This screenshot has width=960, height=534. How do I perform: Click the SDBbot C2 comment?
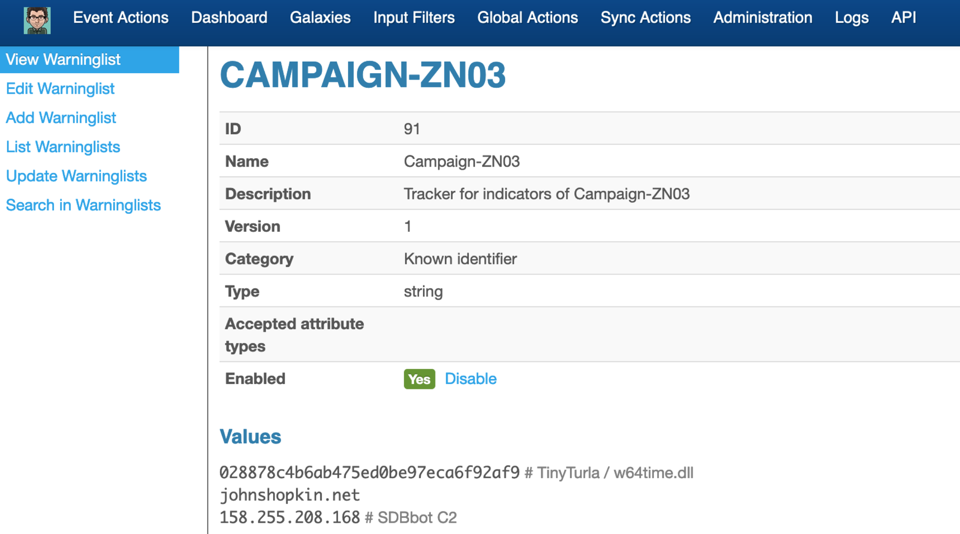417,517
